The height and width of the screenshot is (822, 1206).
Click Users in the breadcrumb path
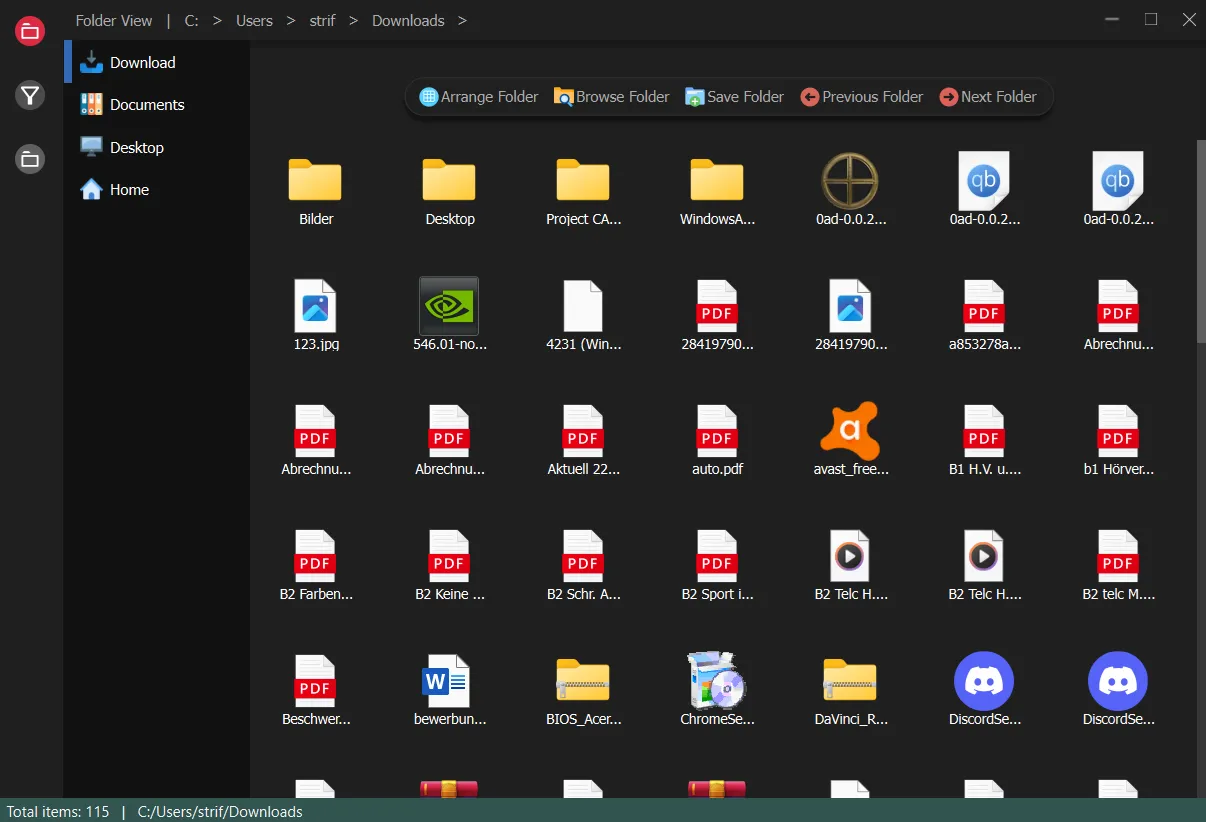coord(253,20)
